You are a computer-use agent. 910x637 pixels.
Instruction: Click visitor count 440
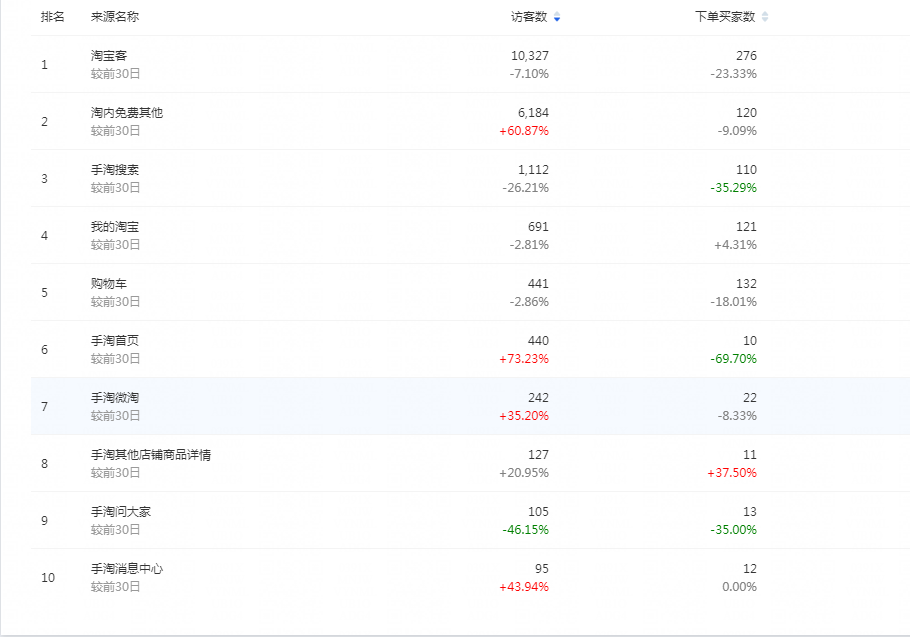coord(539,341)
